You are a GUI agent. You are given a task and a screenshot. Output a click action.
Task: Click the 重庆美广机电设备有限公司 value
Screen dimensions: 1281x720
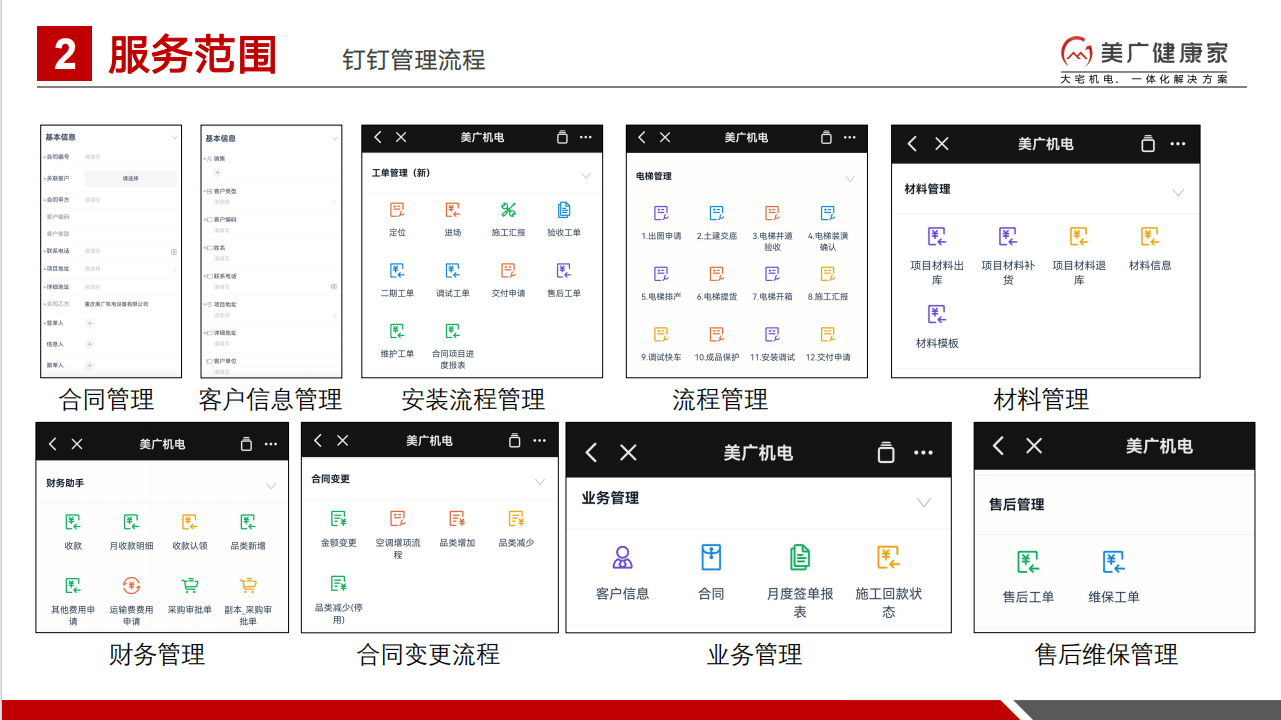pos(117,304)
